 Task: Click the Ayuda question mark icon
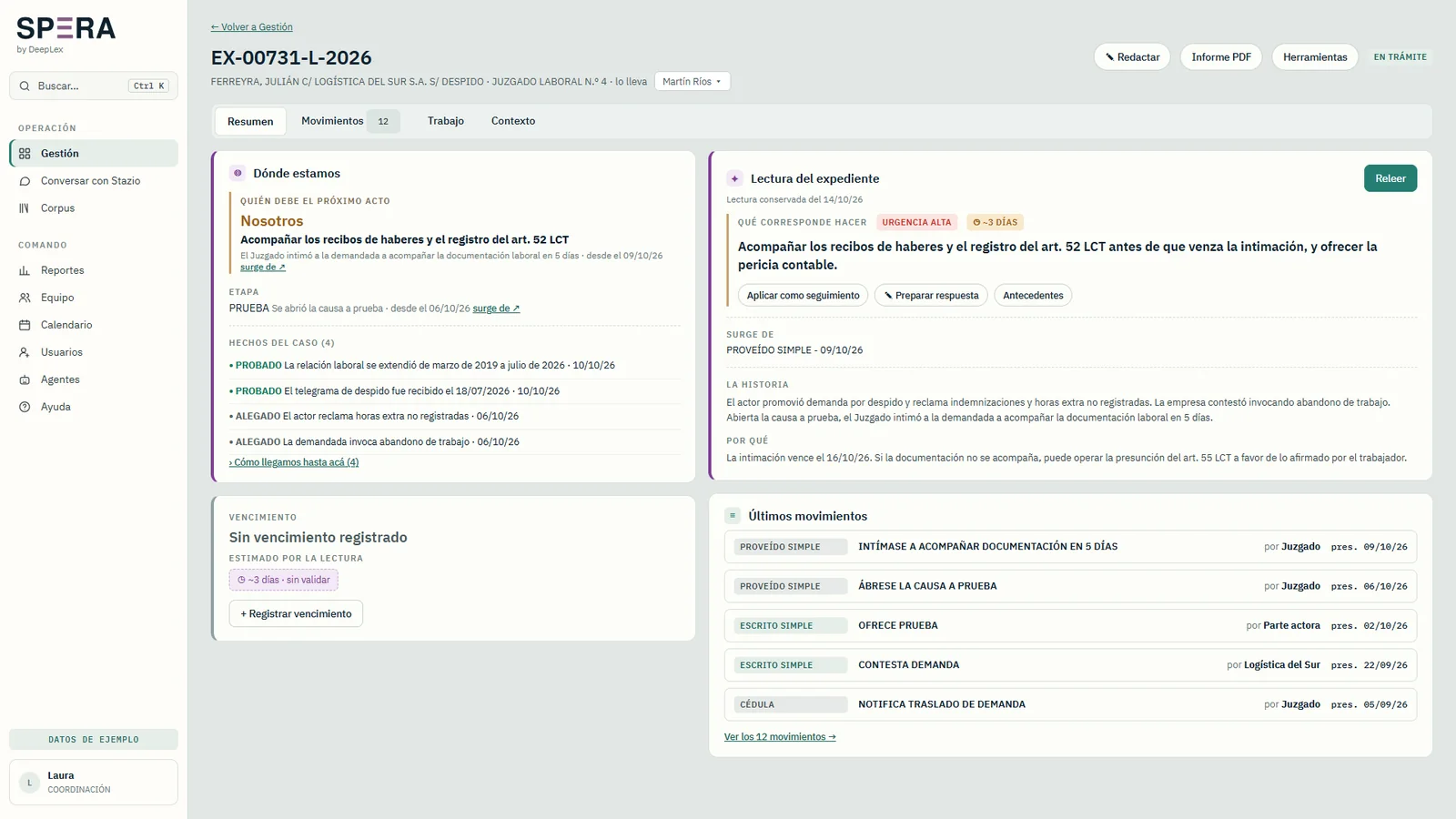[25, 407]
